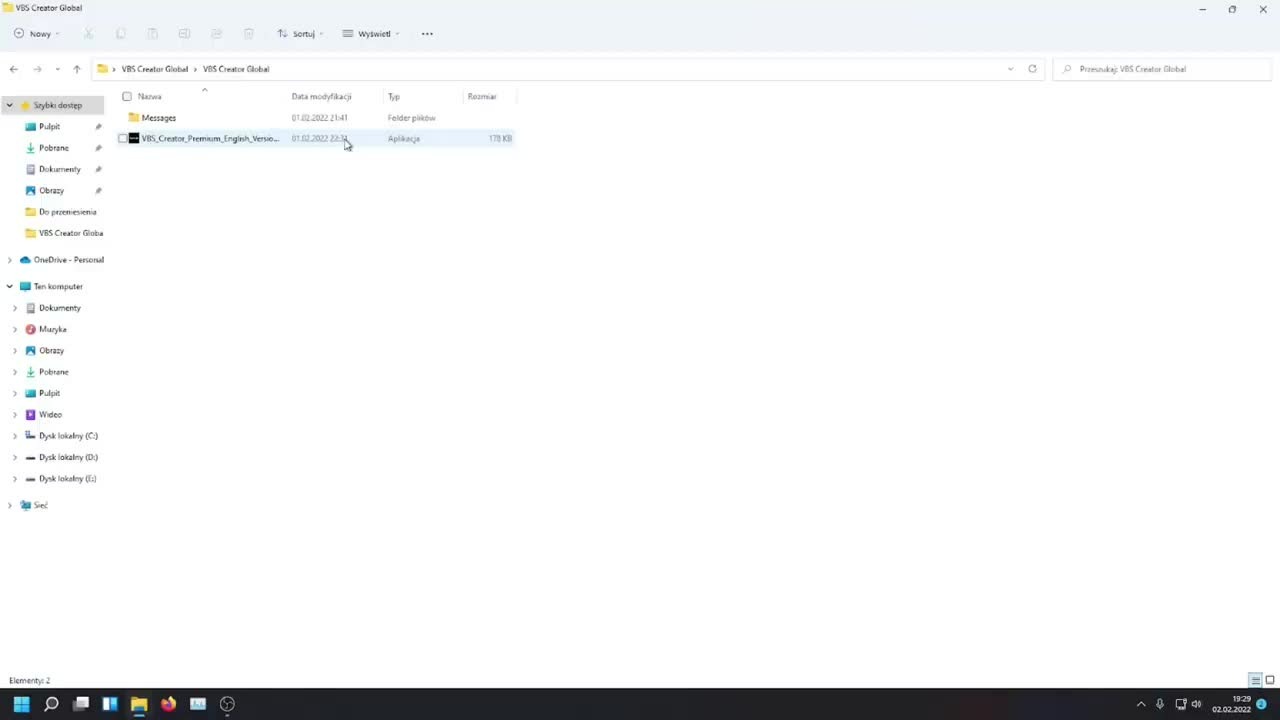Open taskbar Search icon
The height and width of the screenshot is (720, 1280).
[51, 704]
